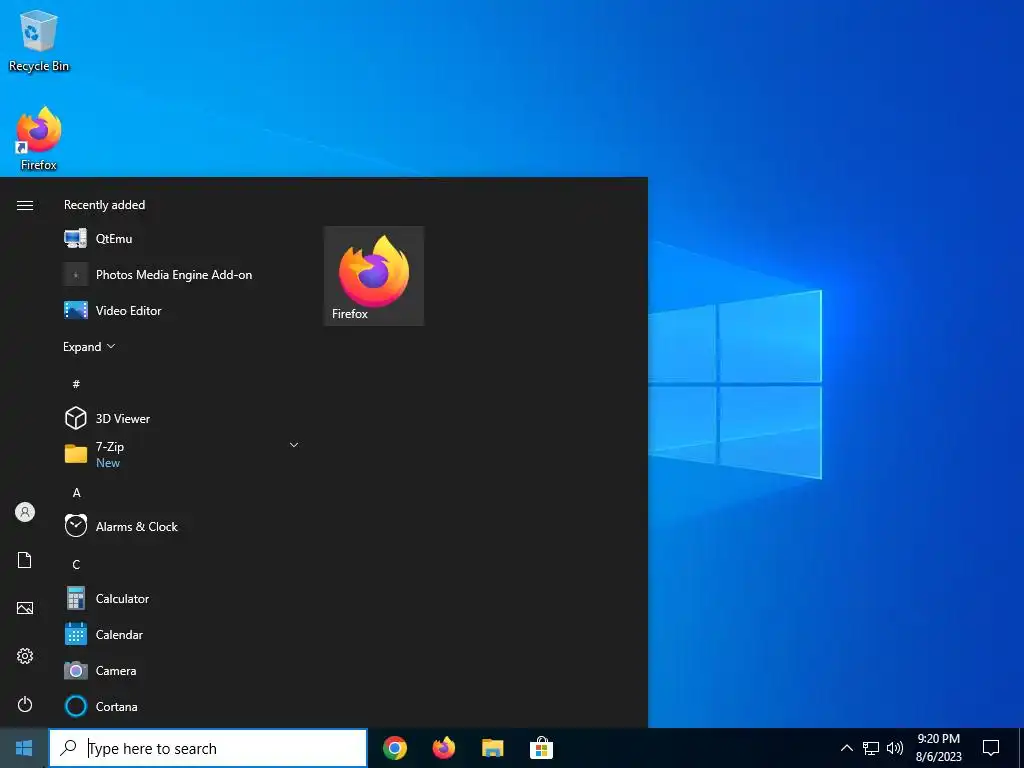Click the pinned Firefox tile
Screen dimensions: 1024x768
point(374,276)
